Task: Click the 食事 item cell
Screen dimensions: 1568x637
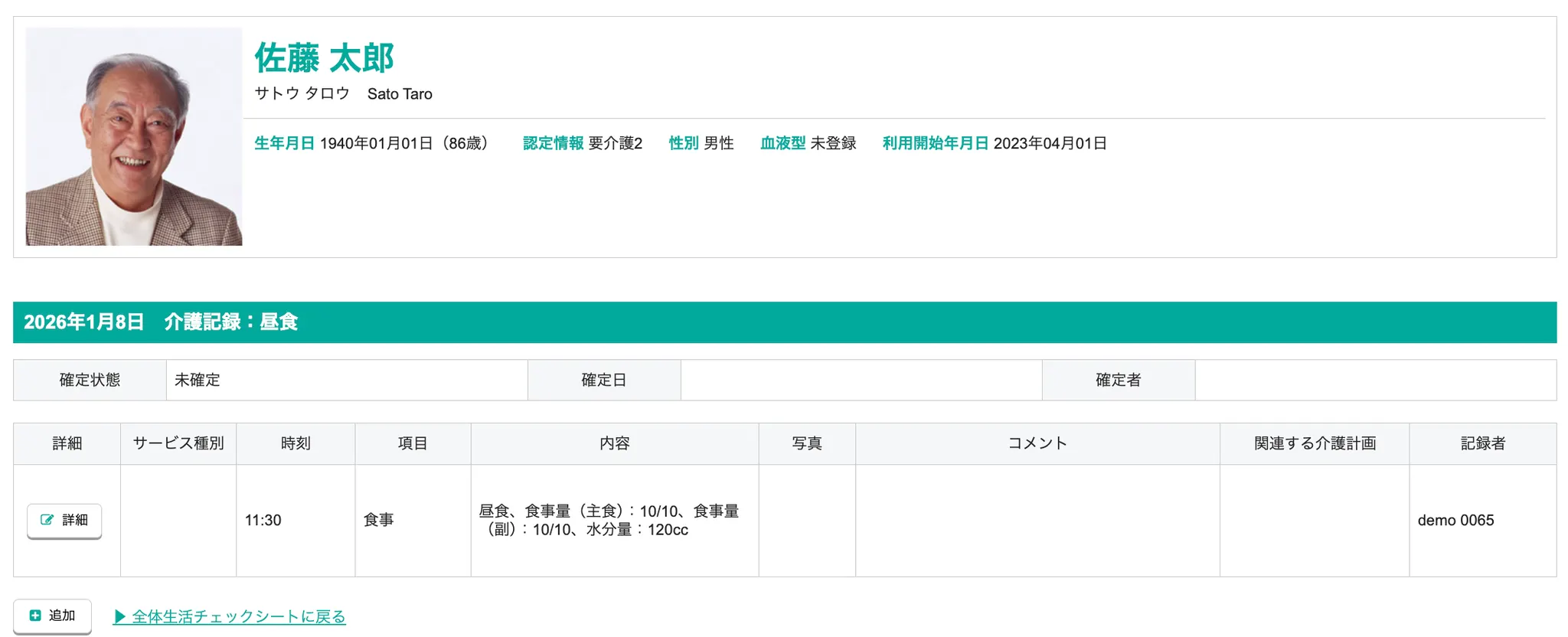Action: pyautogui.click(x=413, y=521)
